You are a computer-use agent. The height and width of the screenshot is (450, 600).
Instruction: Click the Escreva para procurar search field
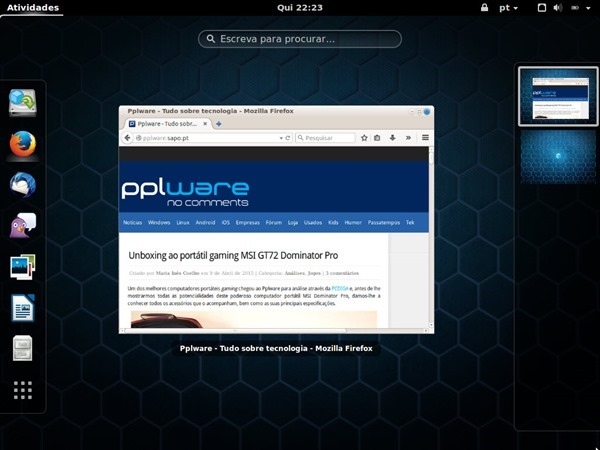click(300, 39)
